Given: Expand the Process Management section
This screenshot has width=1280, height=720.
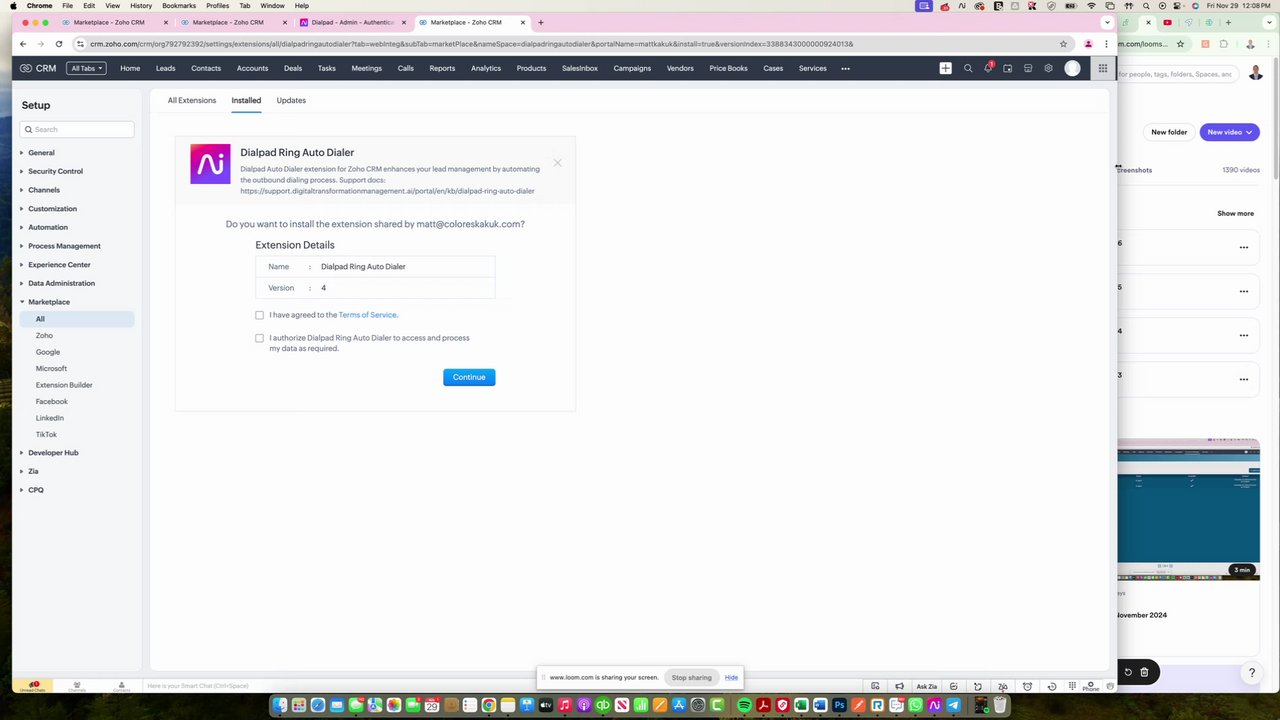Looking at the screenshot, I should [64, 246].
